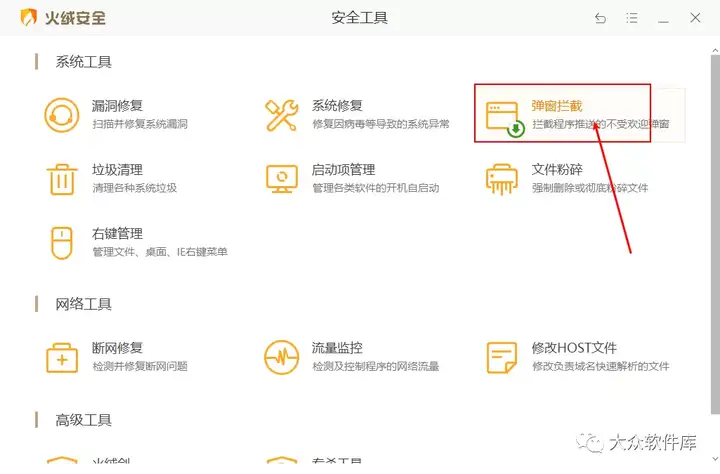Click the vertical scrollbar thumb
The image size is (720, 474).
[x=715, y=234]
